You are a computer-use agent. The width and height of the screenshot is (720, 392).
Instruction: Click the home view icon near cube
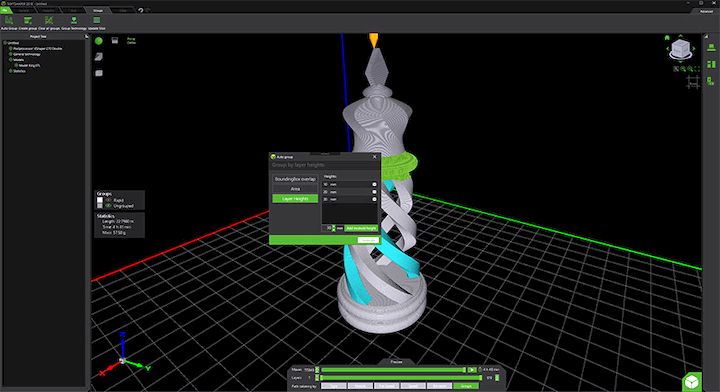(667, 38)
